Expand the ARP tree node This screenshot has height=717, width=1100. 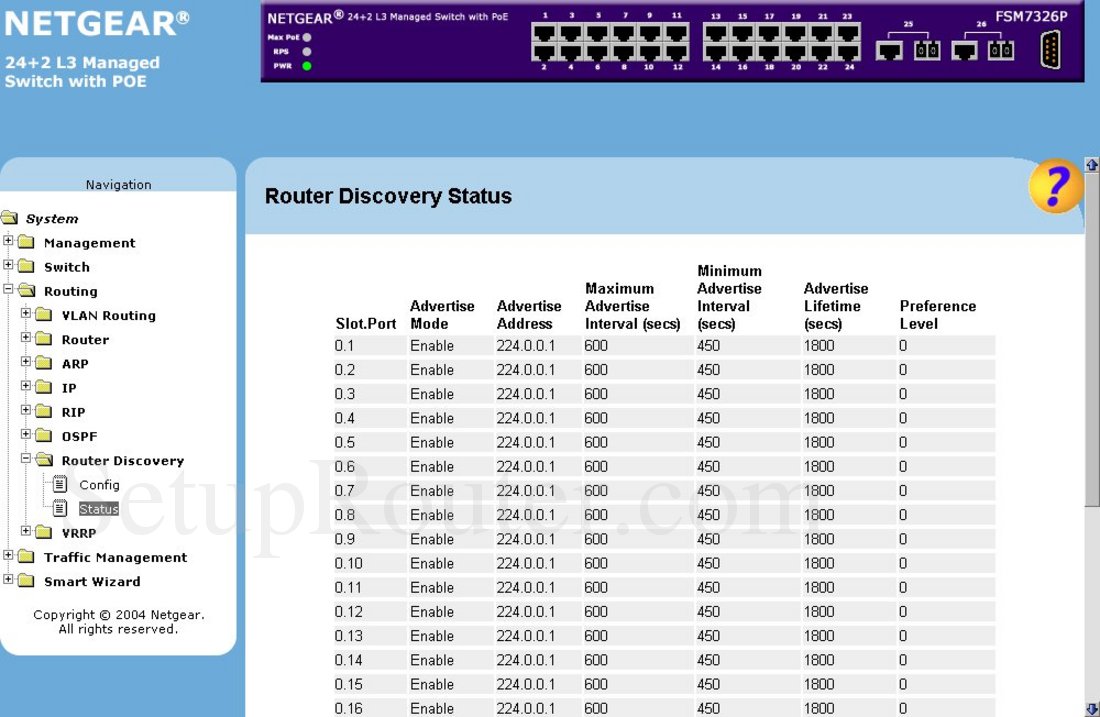[26, 361]
